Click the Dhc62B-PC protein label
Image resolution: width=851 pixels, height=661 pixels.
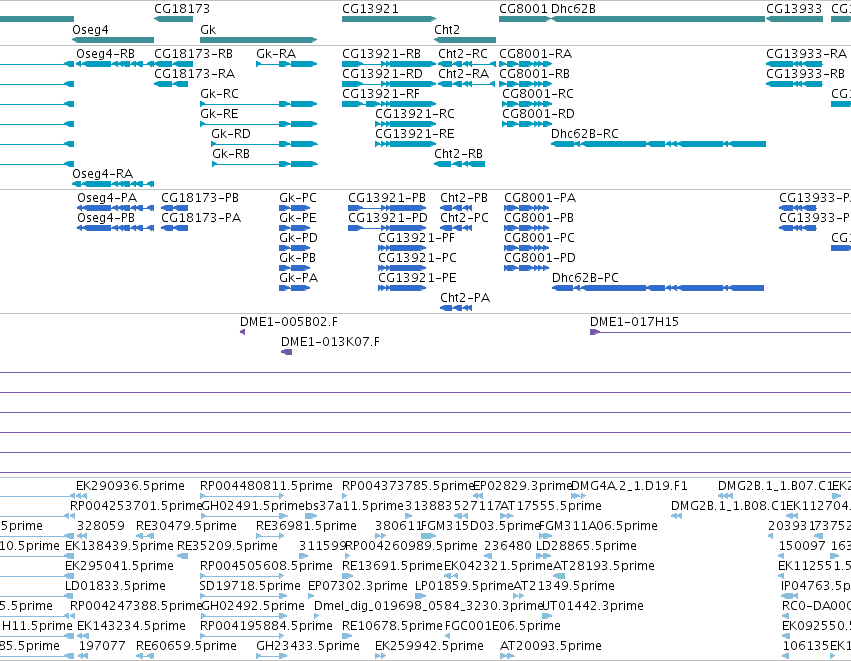click(585, 278)
